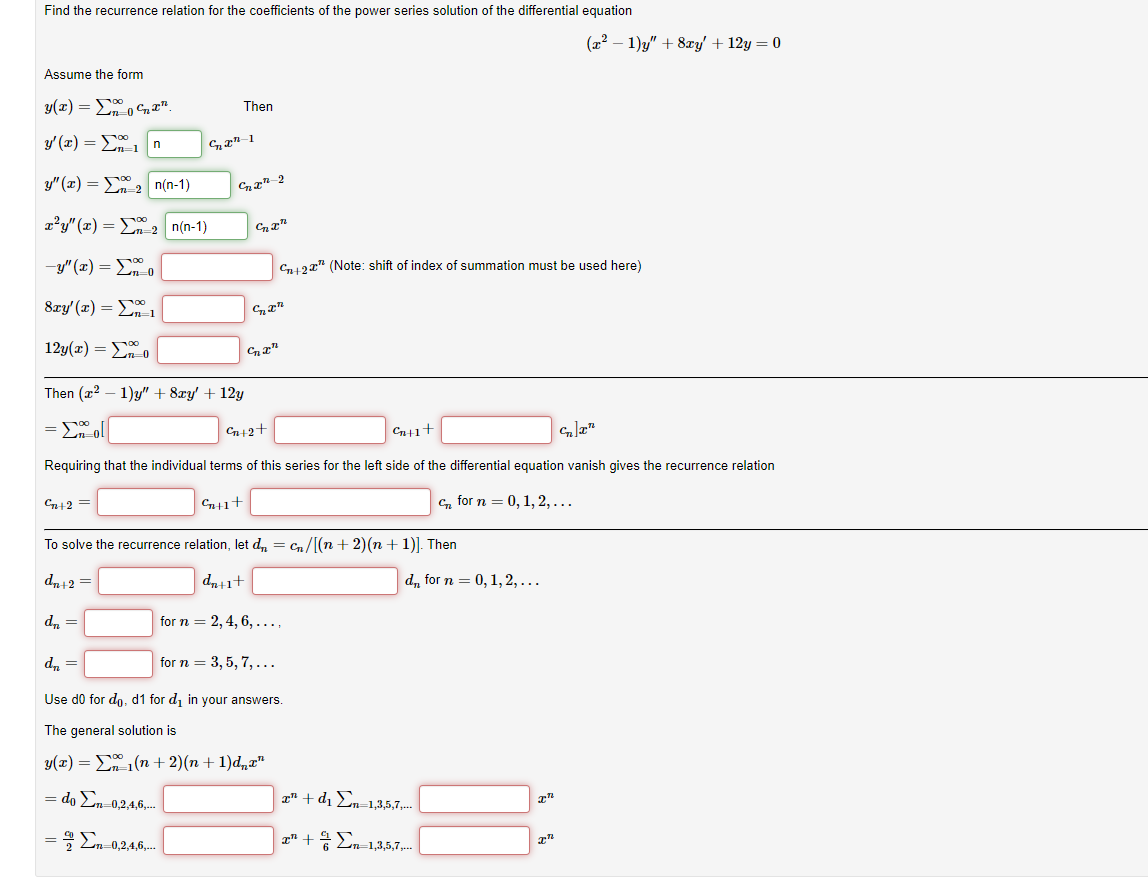Select the answer field after d1 summation
The height and width of the screenshot is (884, 1148).
pyautogui.click(x=473, y=799)
